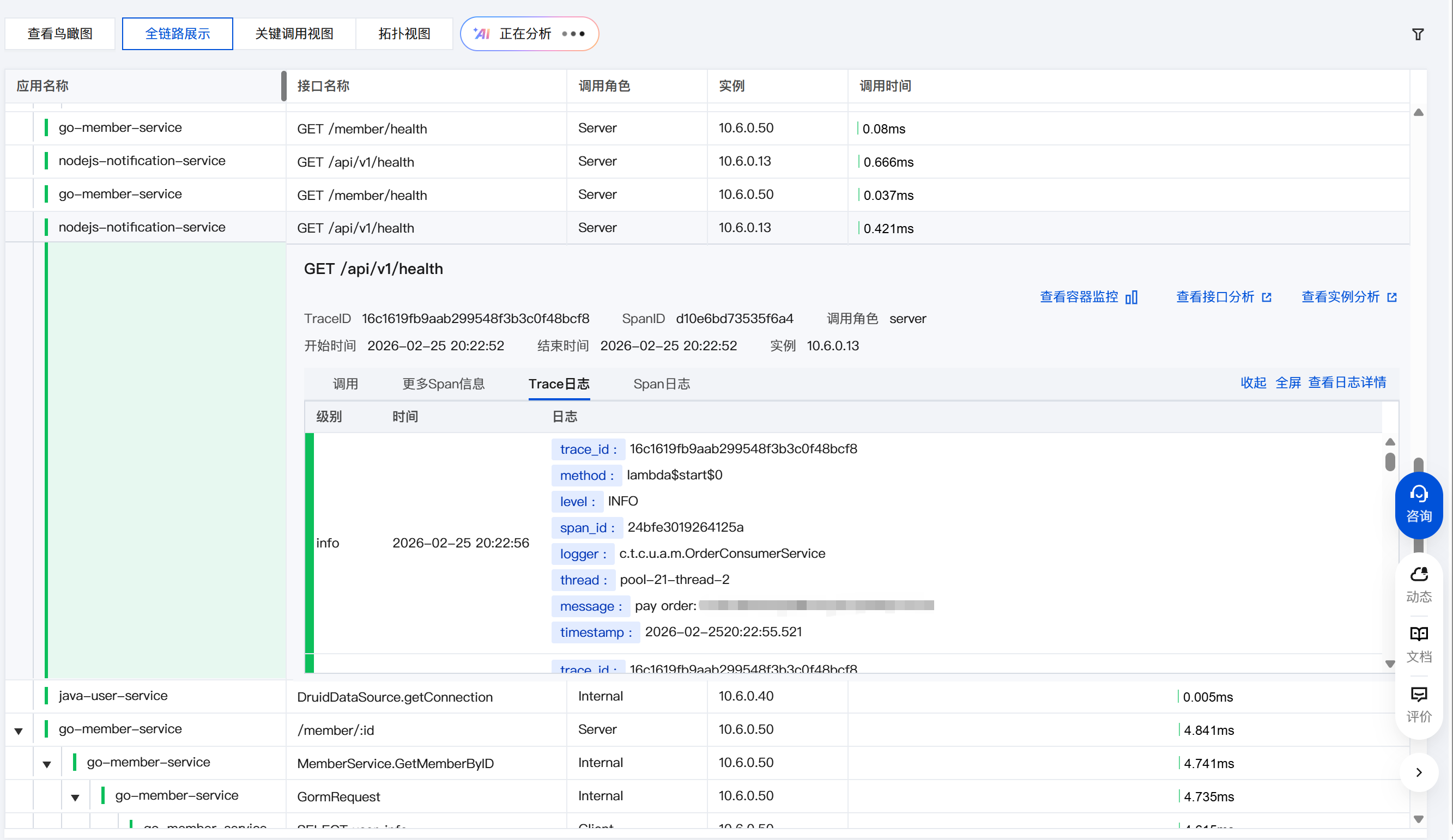Collapse the GormRequest tree node
Viewport: 1453px width, 840px height.
coord(75,798)
